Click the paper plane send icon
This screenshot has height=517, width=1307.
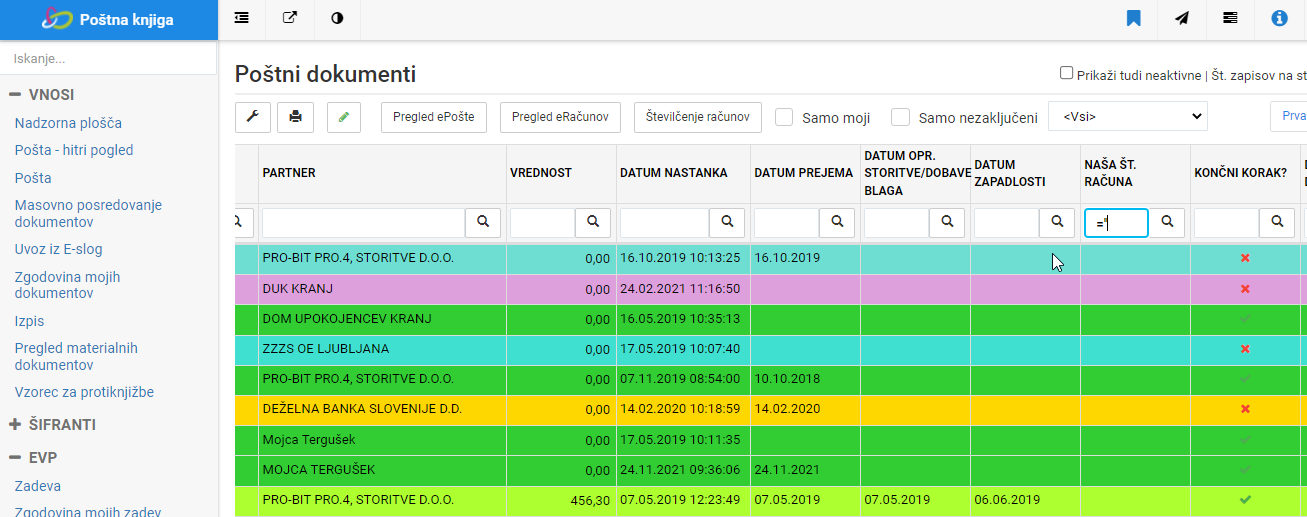coord(1182,18)
